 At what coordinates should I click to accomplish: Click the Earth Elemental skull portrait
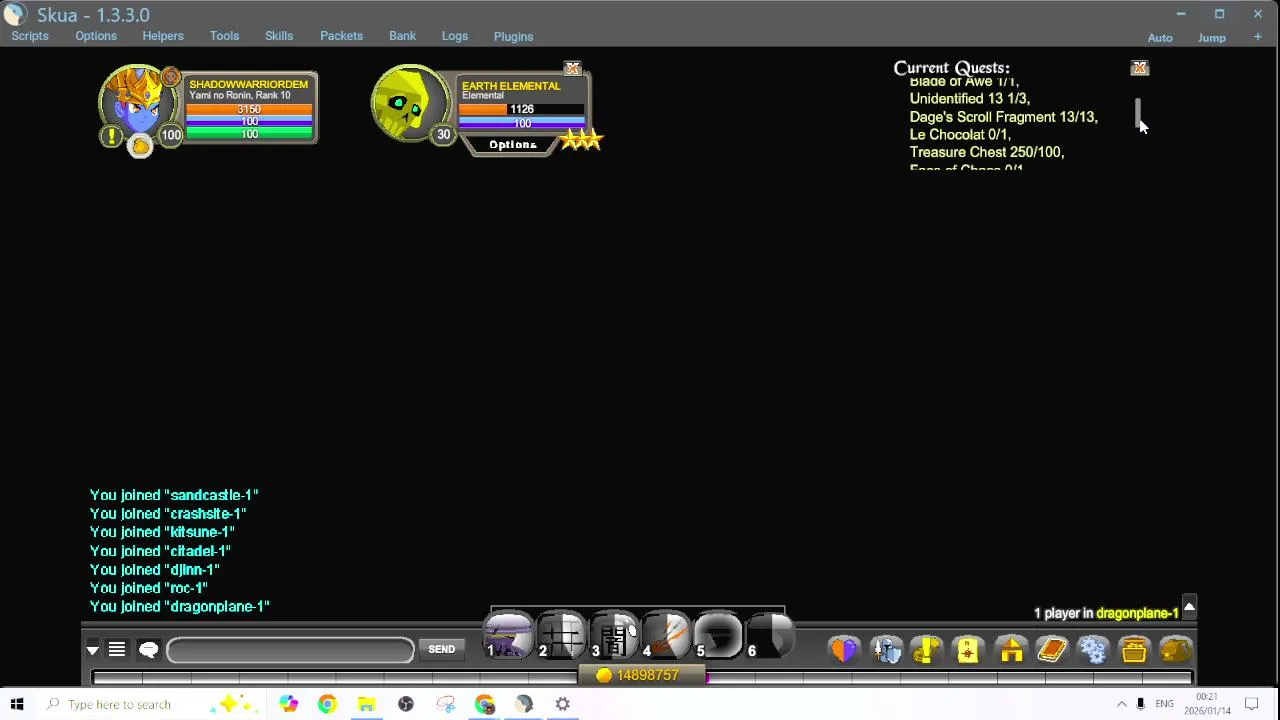[408, 102]
